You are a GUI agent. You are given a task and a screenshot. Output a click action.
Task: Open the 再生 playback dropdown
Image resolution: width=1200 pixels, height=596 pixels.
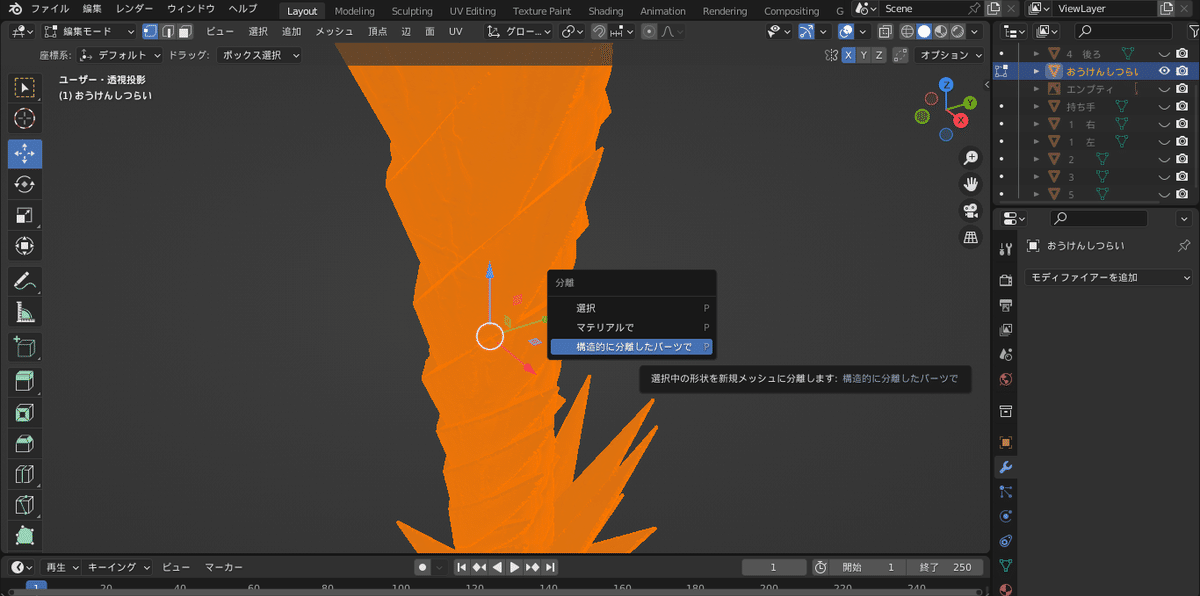(x=61, y=567)
